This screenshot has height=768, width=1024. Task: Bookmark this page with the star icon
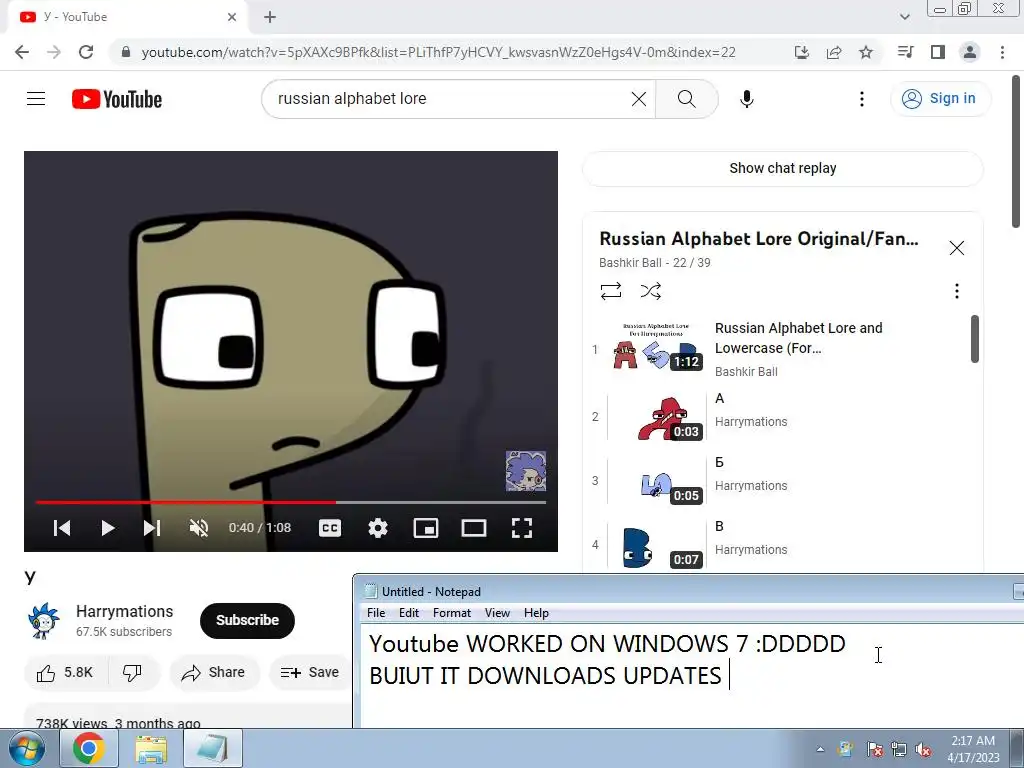(866, 52)
